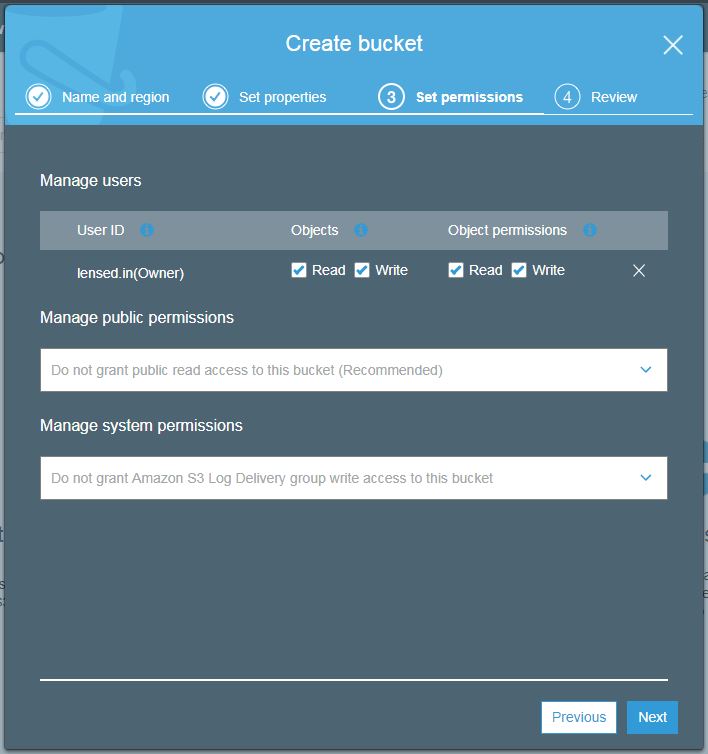Click the info icon next to Objects
708x754 pixels.
361,230
